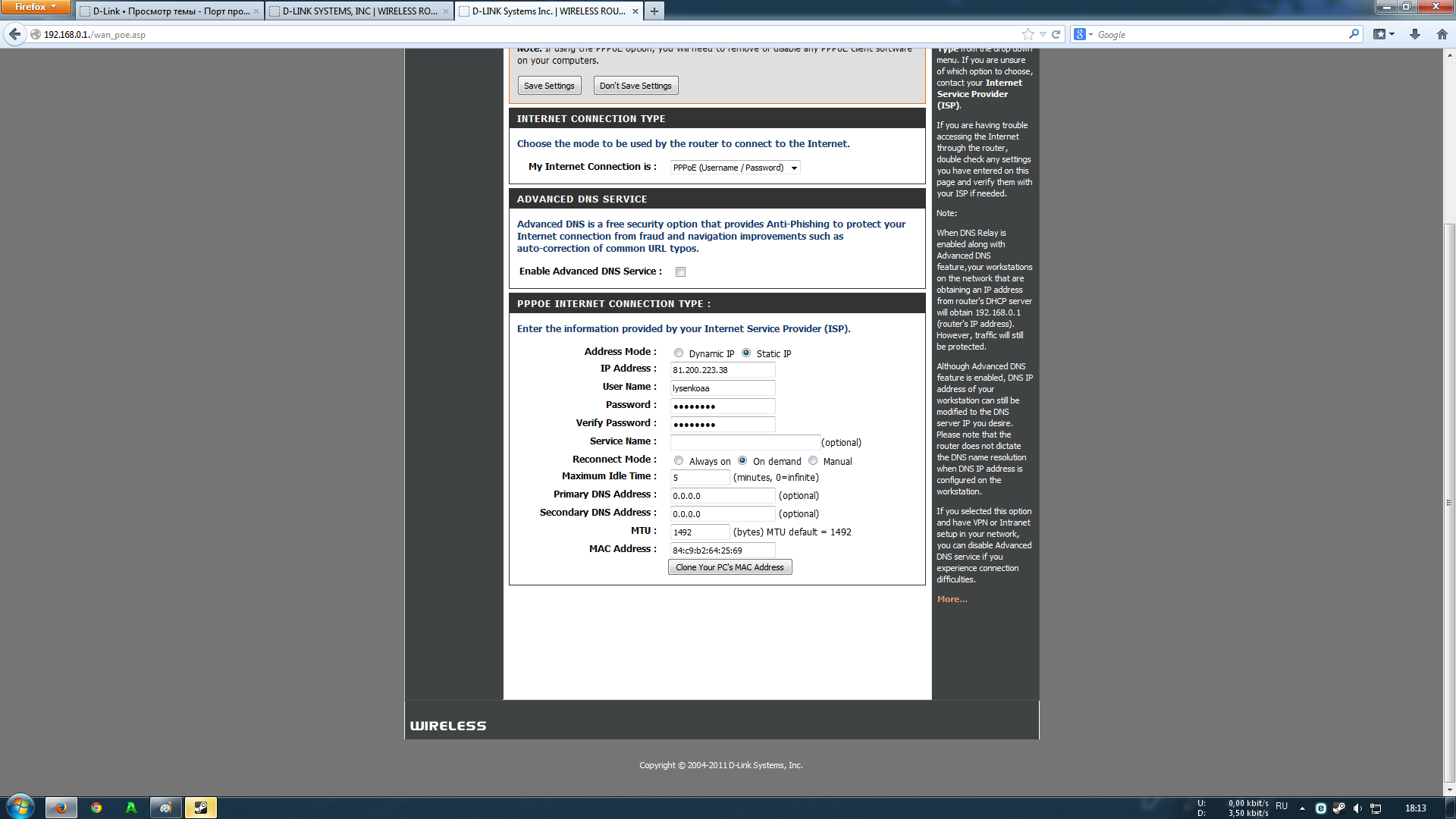This screenshot has height=819, width=1456.
Task: Select Manual reconnect mode
Action: click(x=813, y=460)
